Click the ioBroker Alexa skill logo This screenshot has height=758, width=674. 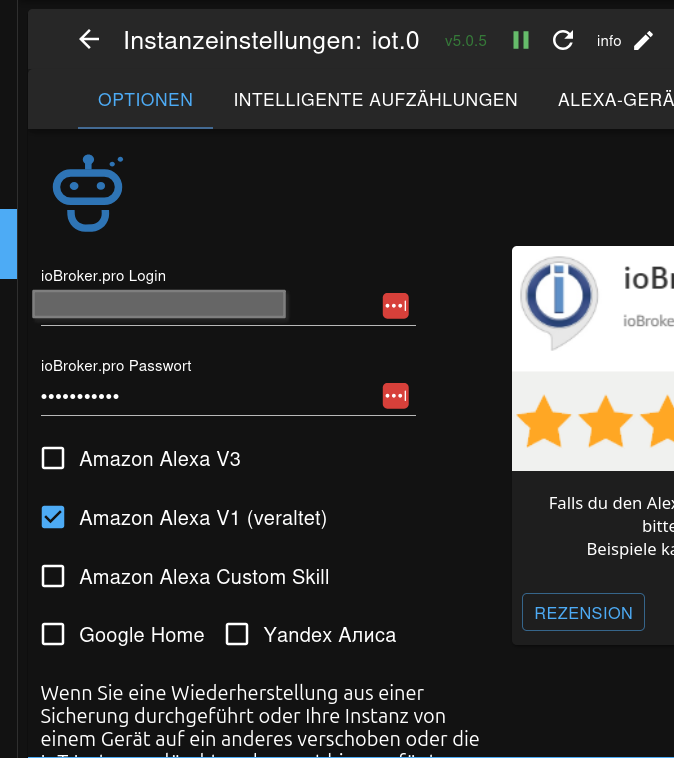pyautogui.click(x=560, y=303)
